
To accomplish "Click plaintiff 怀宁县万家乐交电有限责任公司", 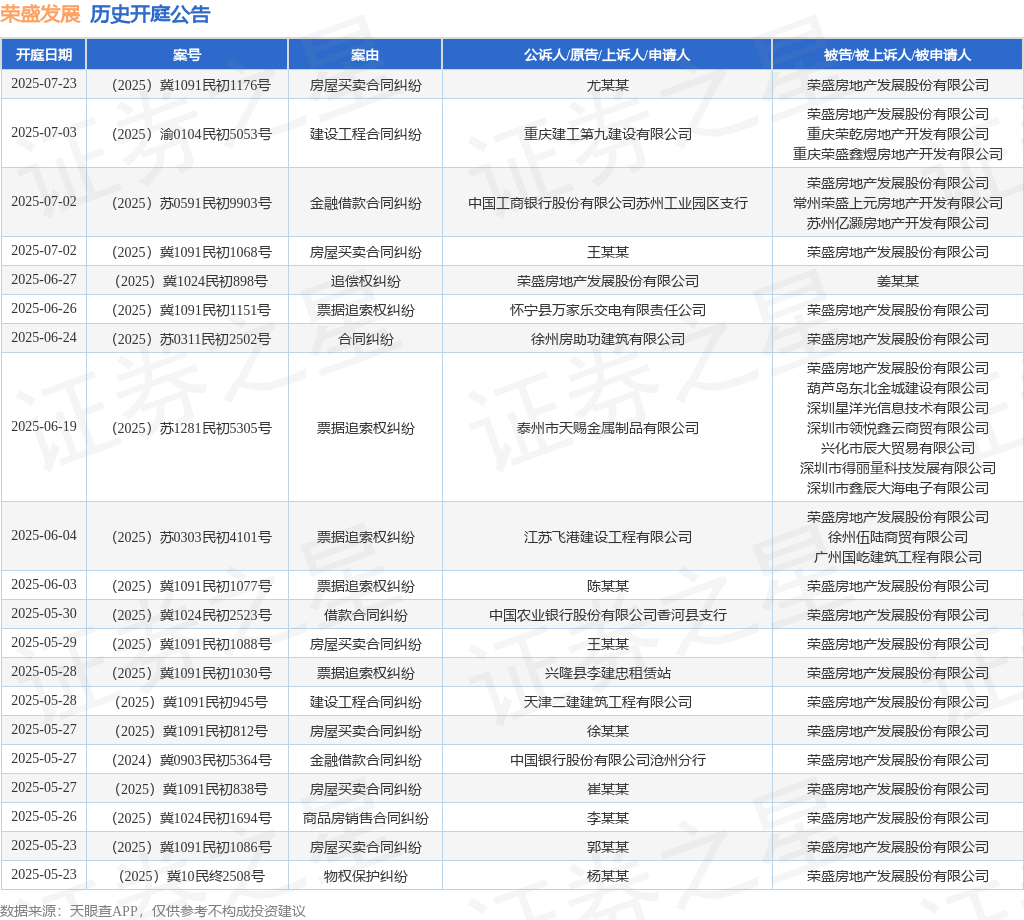I will 607,310.
